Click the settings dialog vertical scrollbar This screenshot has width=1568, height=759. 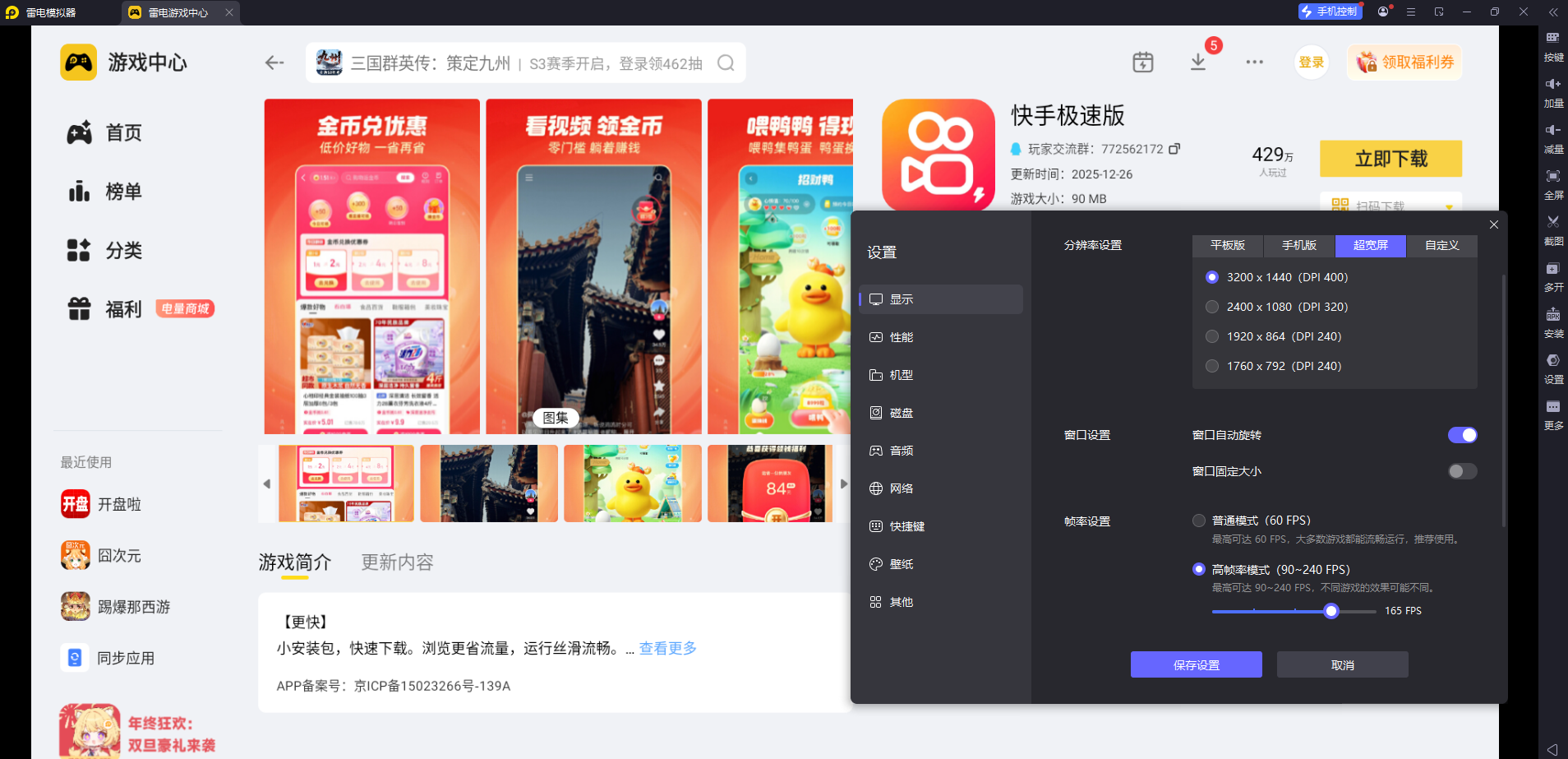(1504, 400)
